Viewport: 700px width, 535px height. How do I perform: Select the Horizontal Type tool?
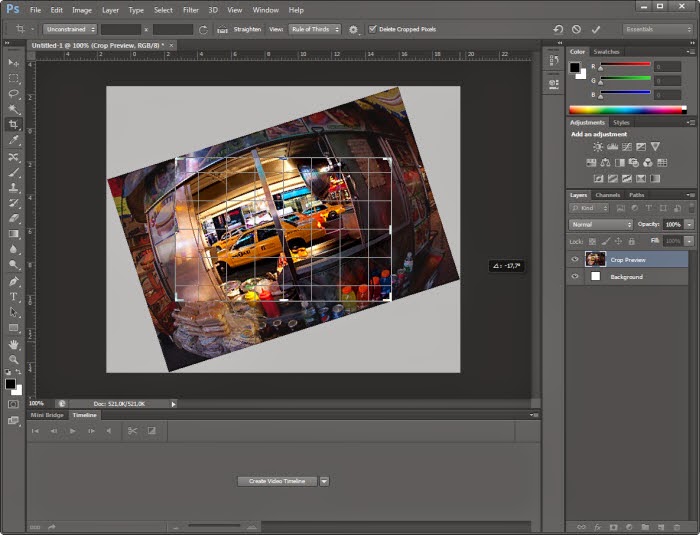pos(13,297)
